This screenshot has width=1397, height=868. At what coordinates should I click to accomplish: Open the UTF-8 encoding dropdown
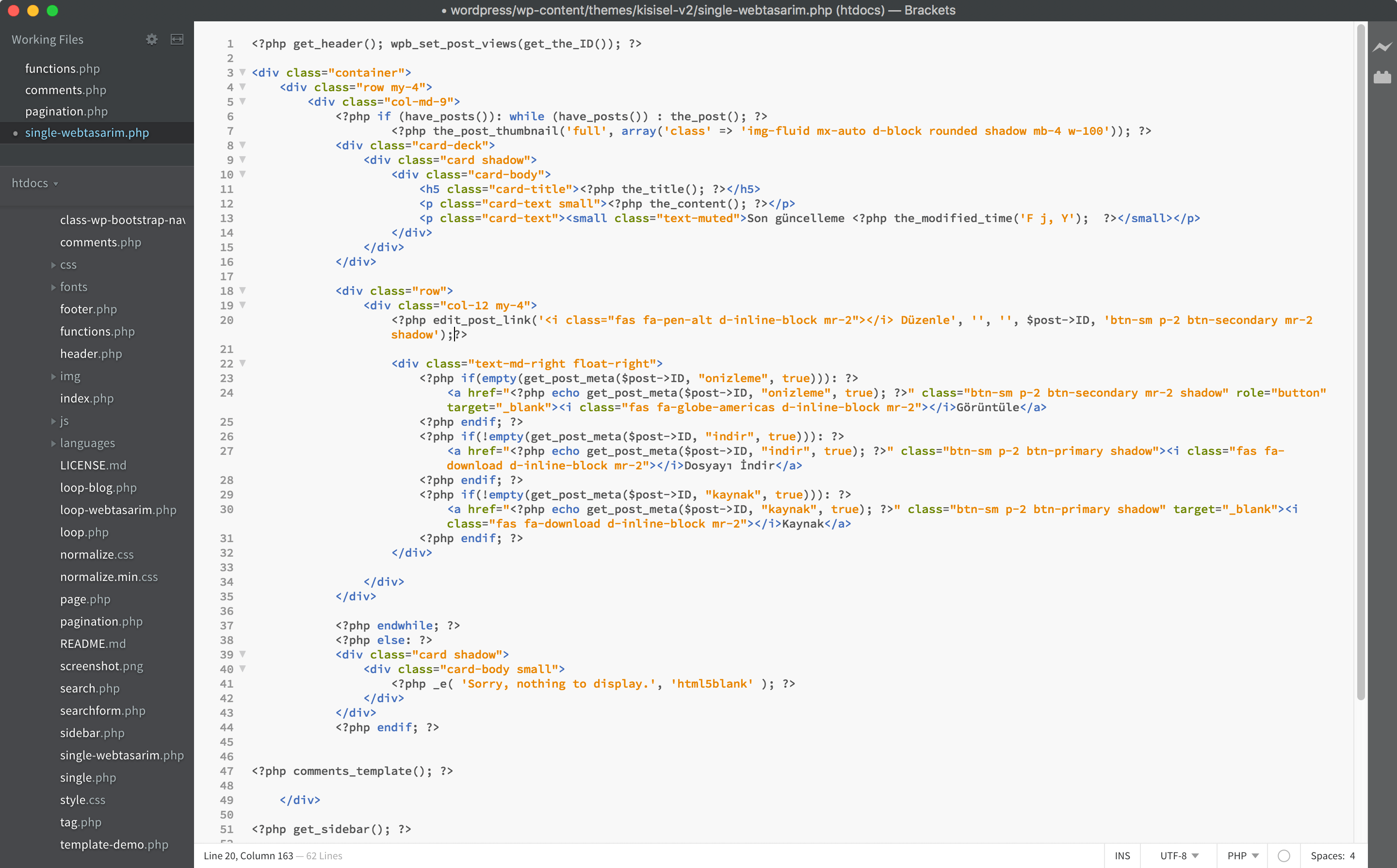tap(1178, 855)
